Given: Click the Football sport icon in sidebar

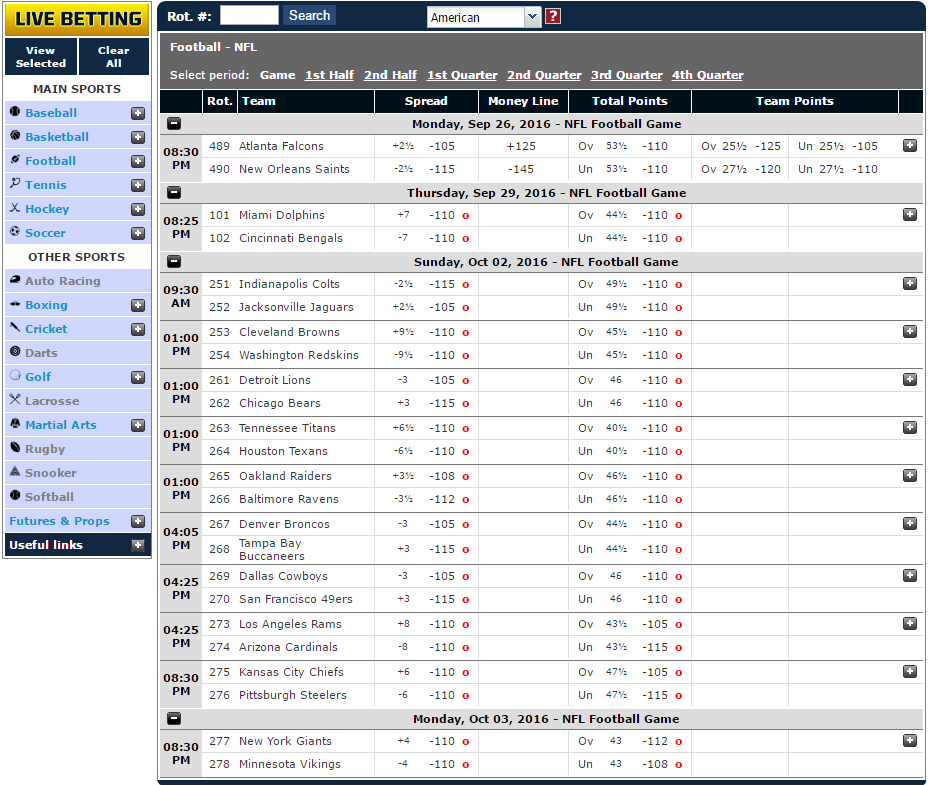Looking at the screenshot, I should [x=15, y=160].
